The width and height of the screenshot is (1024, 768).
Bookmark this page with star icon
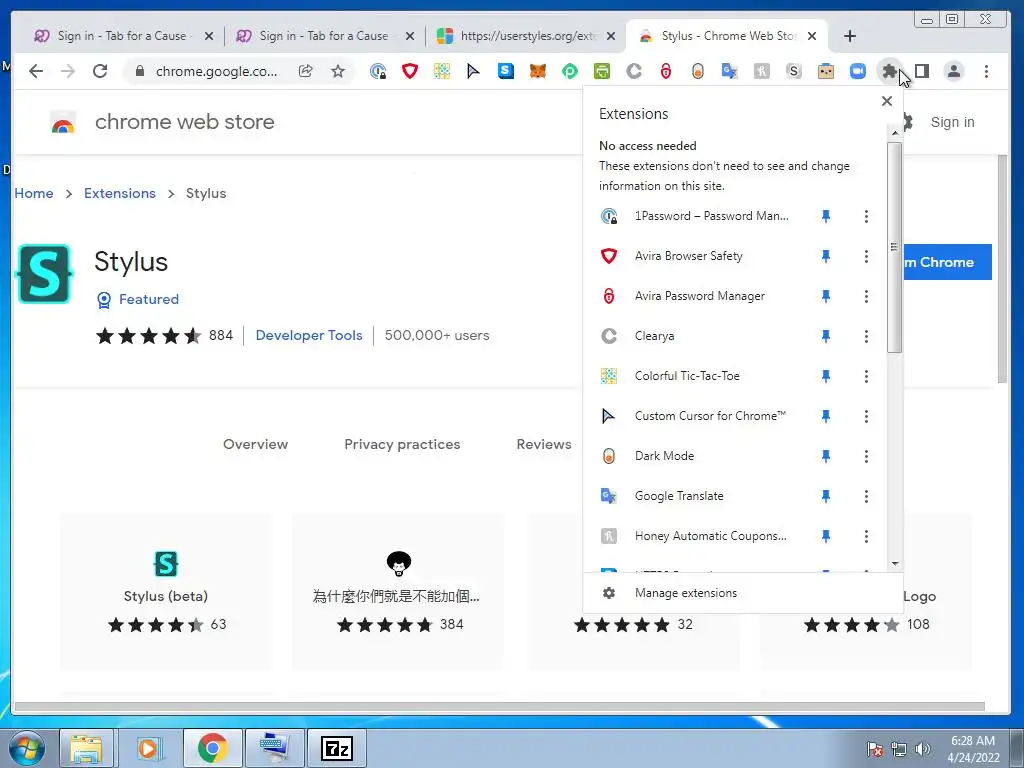click(x=338, y=71)
